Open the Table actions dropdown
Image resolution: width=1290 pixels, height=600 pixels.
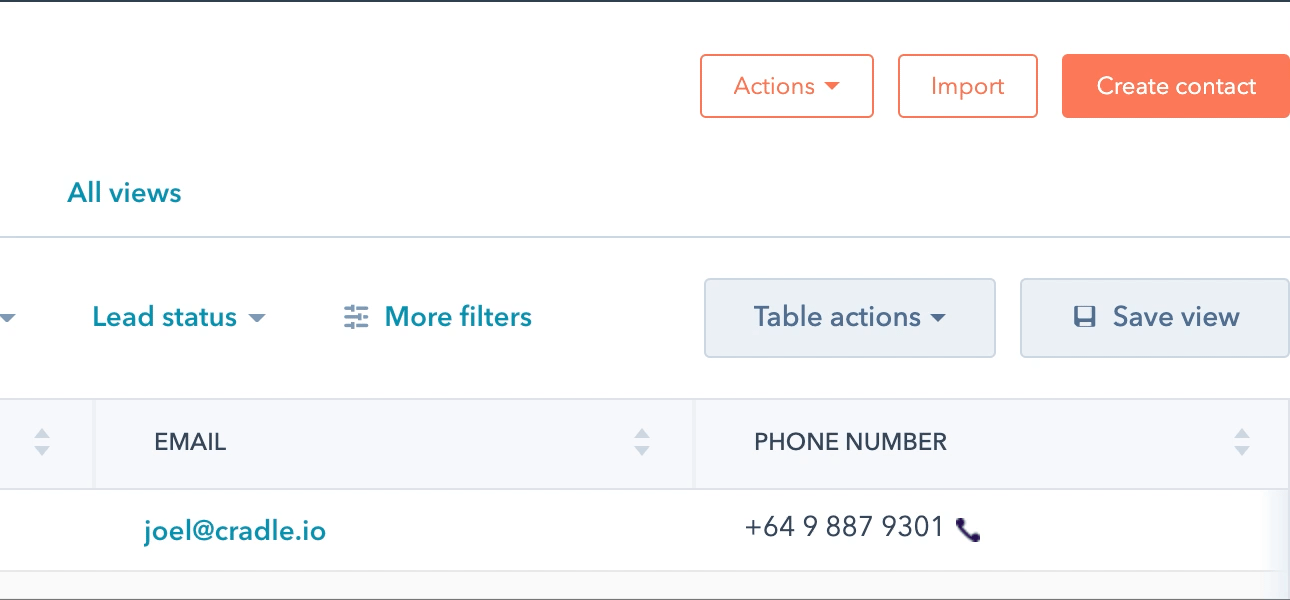pyautogui.click(x=849, y=318)
